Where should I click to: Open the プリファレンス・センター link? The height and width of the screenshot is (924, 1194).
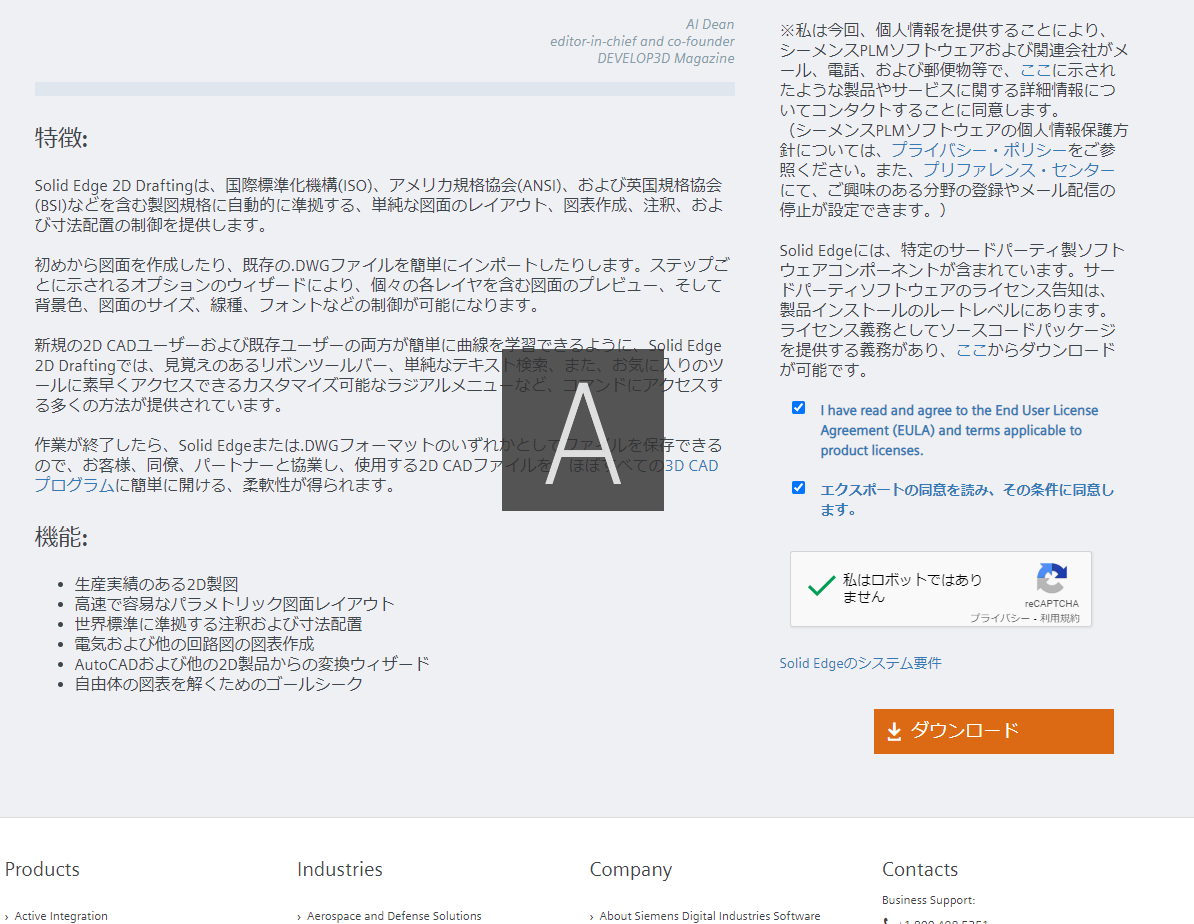click(x=1019, y=169)
